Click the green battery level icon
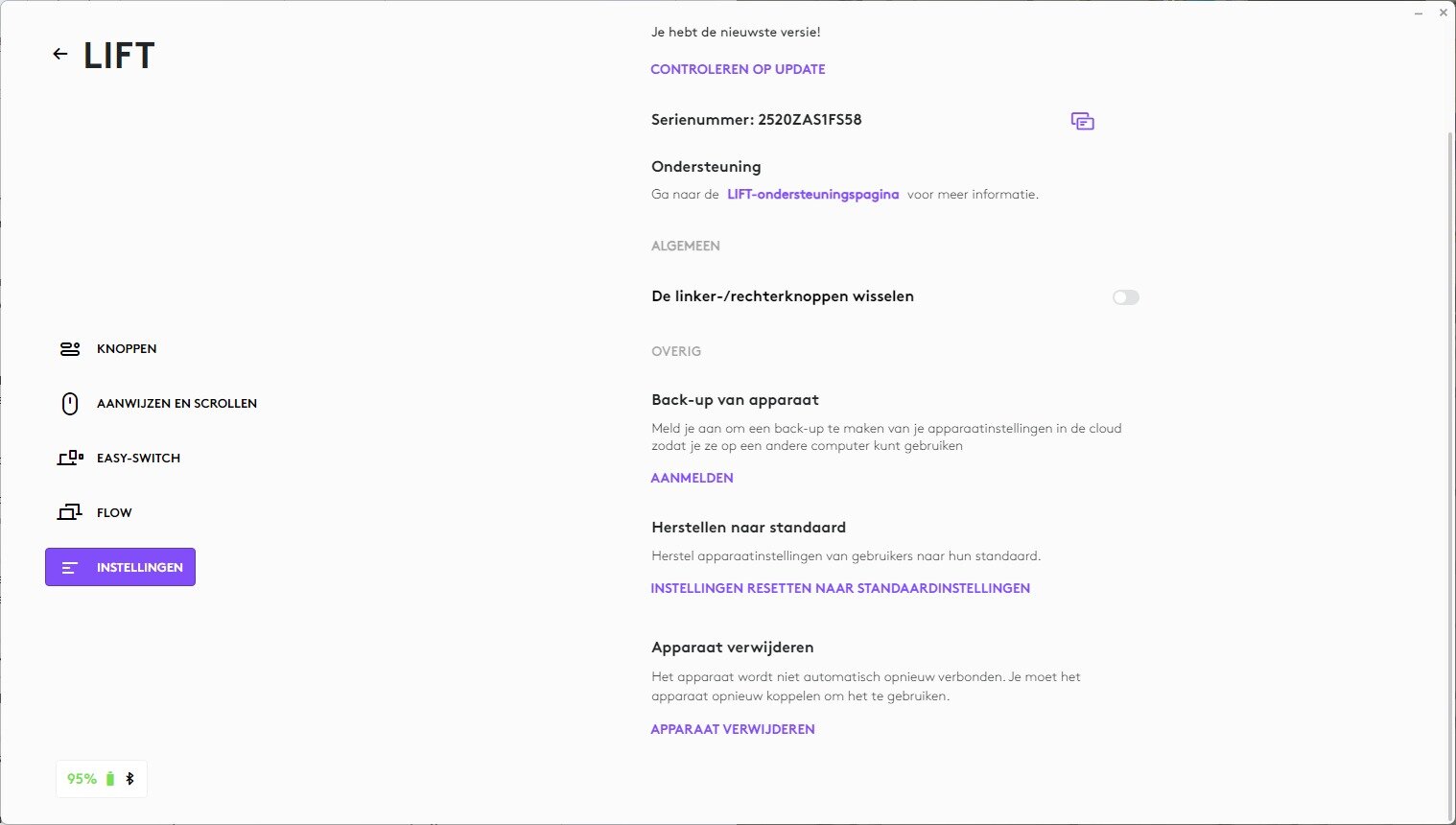Viewport: 1456px width, 825px height. pyautogui.click(x=110, y=779)
